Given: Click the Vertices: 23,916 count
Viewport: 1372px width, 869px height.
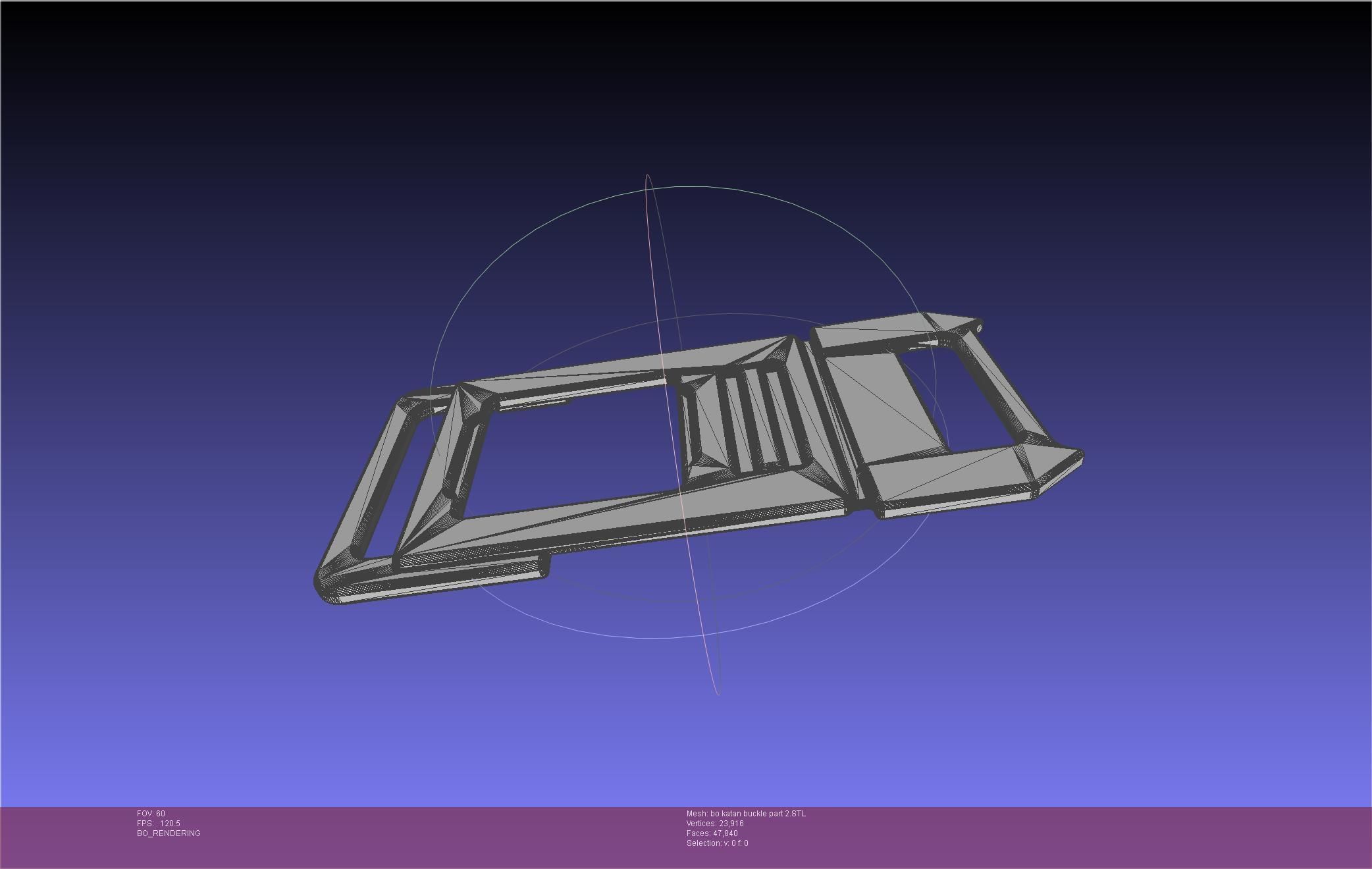Looking at the screenshot, I should [715, 824].
